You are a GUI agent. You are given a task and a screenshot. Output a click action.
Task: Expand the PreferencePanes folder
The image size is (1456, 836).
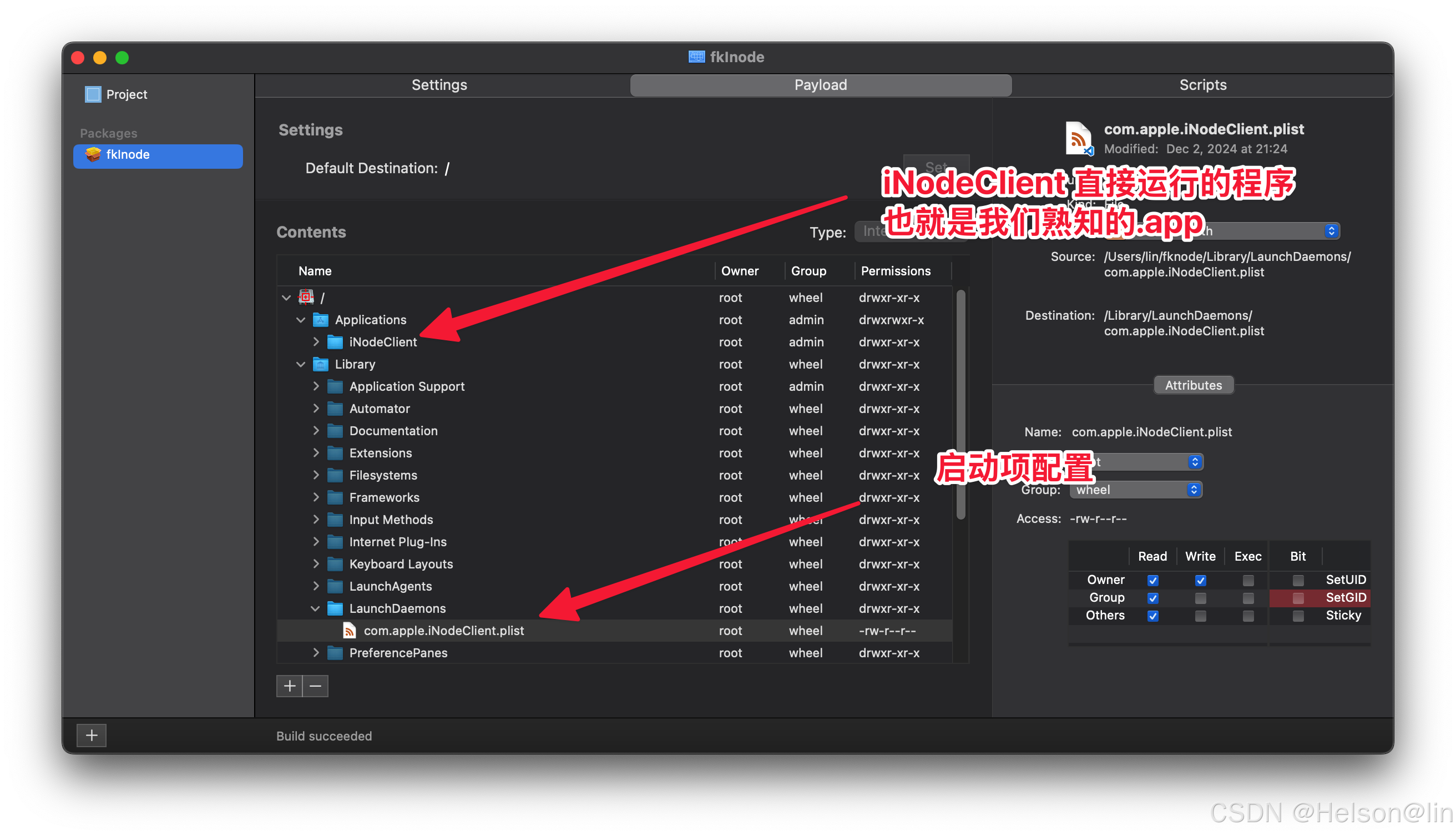pos(316,653)
